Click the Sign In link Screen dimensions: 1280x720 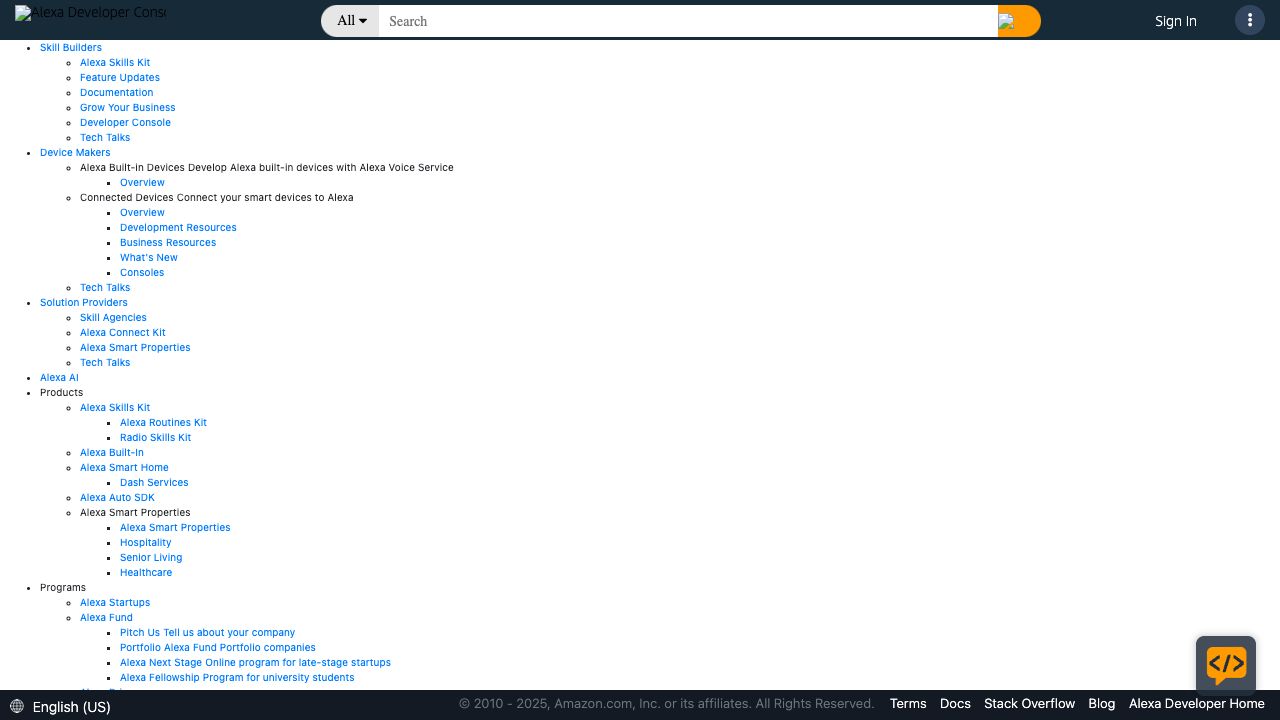1175,21
